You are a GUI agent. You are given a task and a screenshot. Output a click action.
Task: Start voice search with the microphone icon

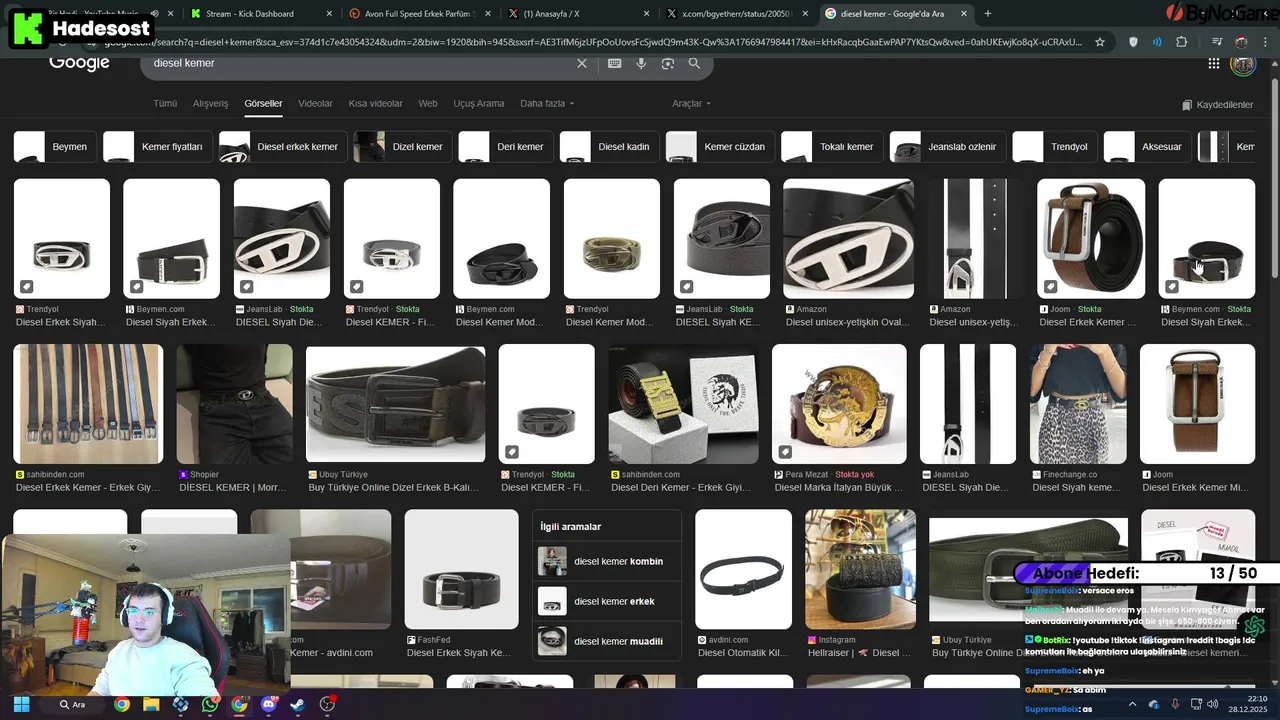point(641,63)
